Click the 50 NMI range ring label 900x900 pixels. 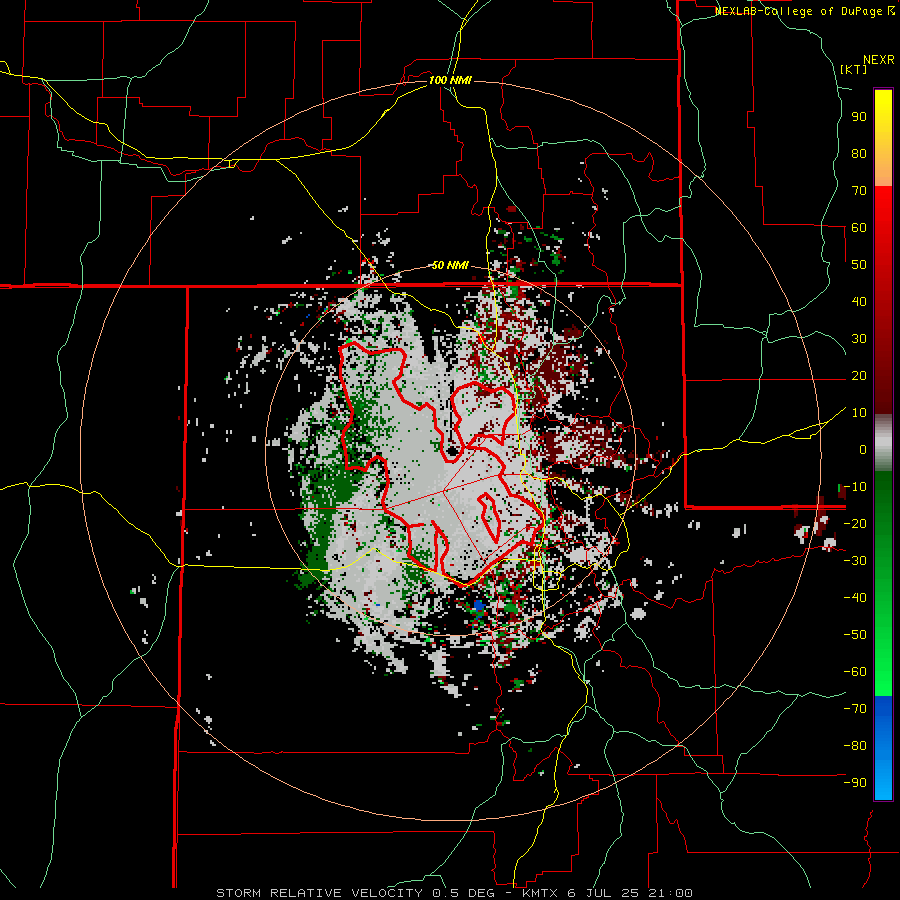point(450,265)
